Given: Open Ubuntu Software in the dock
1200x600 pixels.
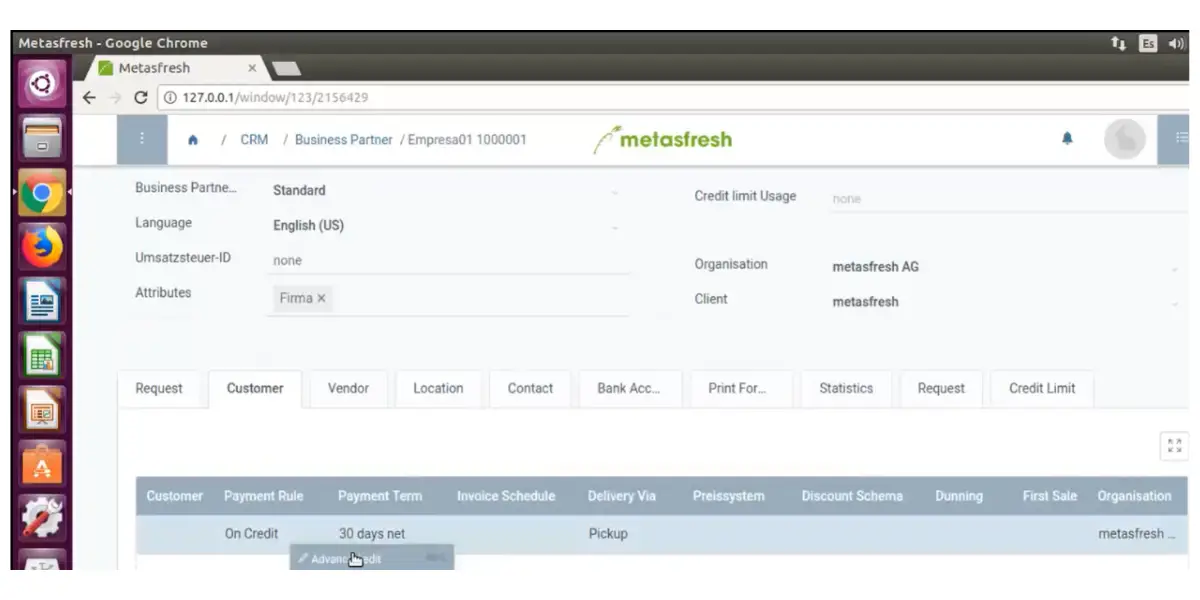Looking at the screenshot, I should 42,463.
